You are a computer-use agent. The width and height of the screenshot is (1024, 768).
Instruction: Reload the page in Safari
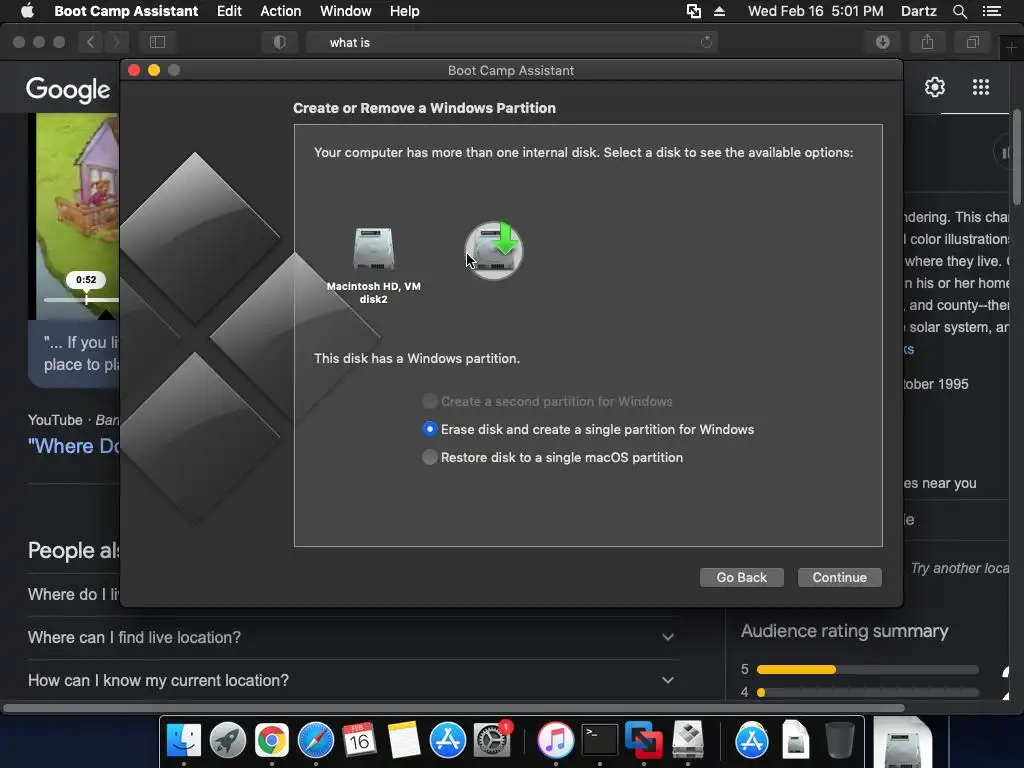[706, 42]
